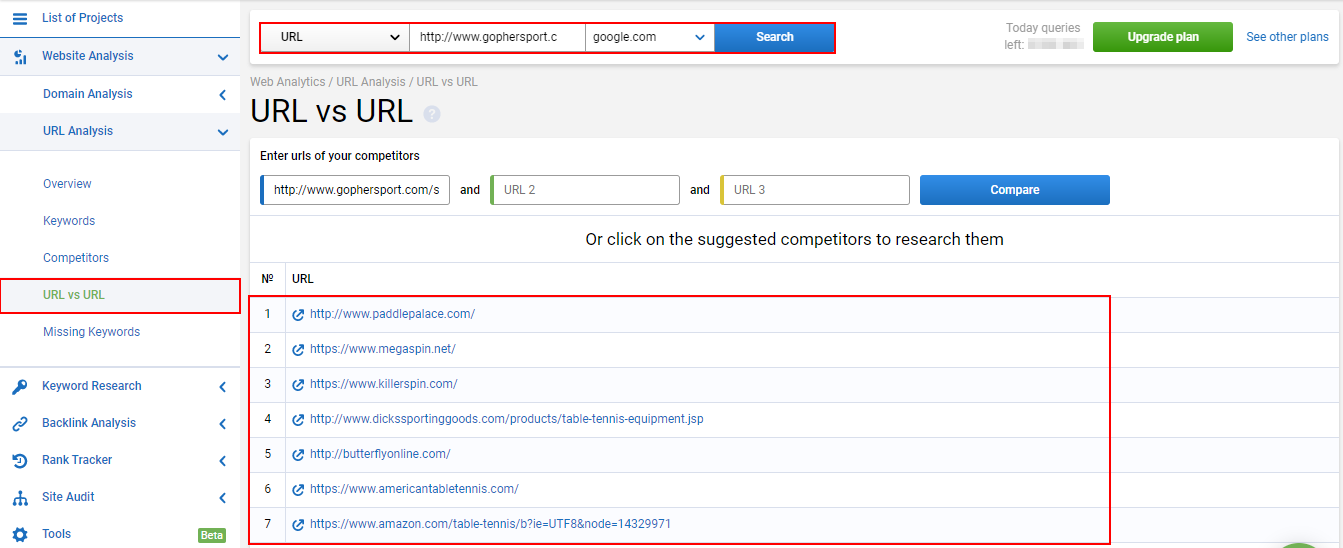This screenshot has height=548, width=1343.
Task: Open the List of Projects item
Action: tap(83, 18)
